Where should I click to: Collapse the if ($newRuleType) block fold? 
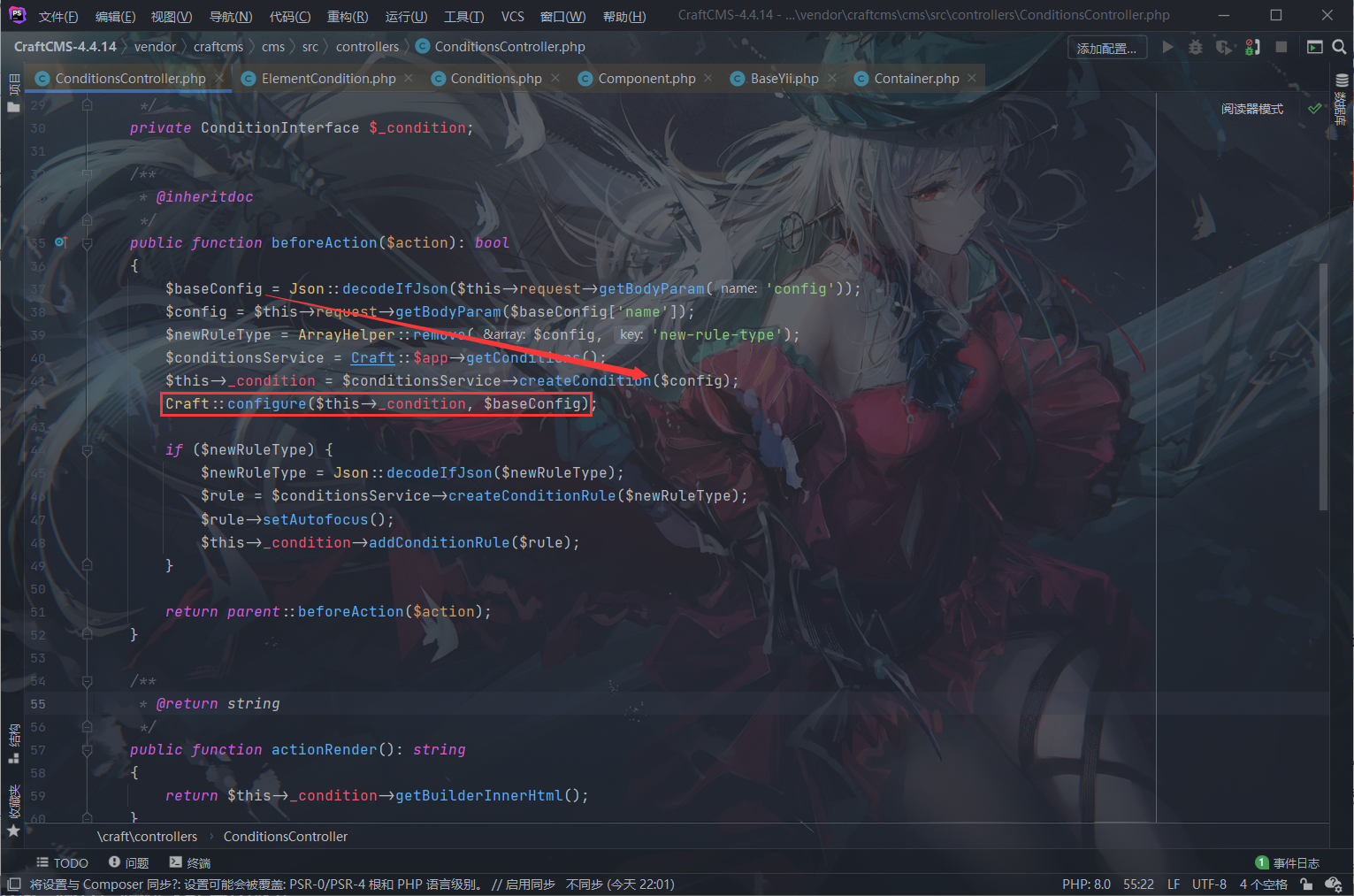click(87, 450)
